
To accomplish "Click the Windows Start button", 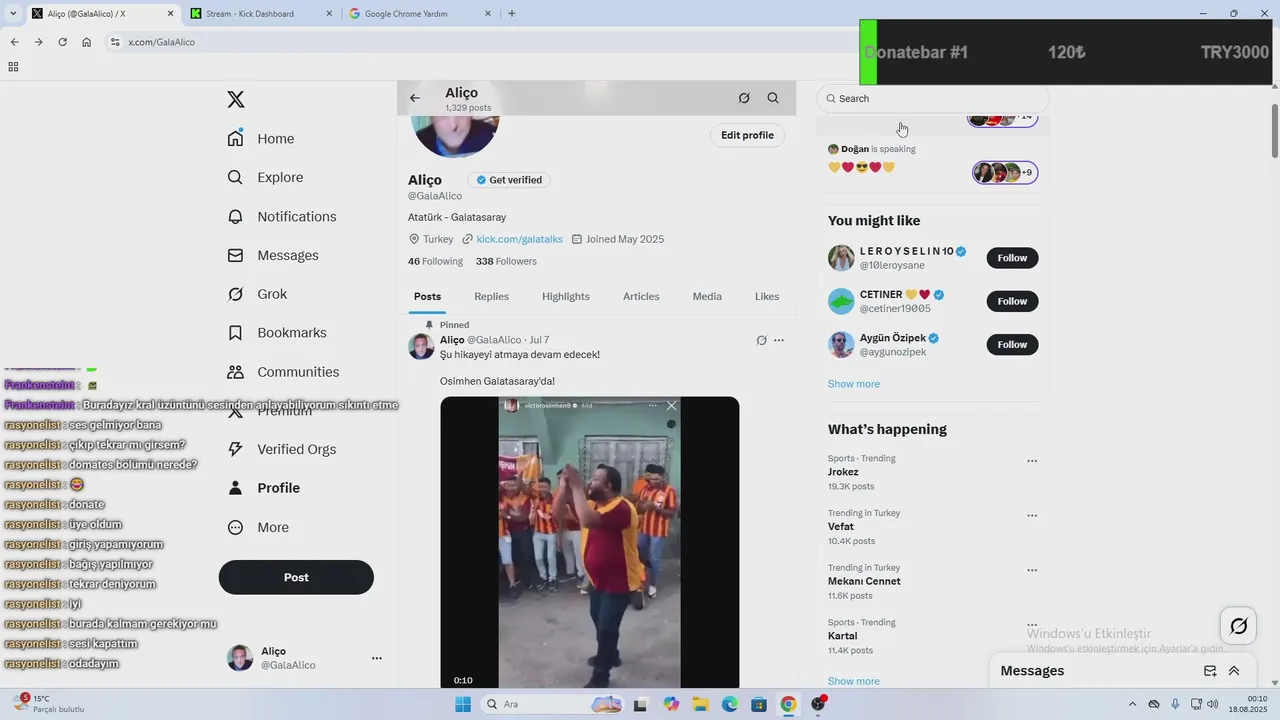I will (463, 704).
